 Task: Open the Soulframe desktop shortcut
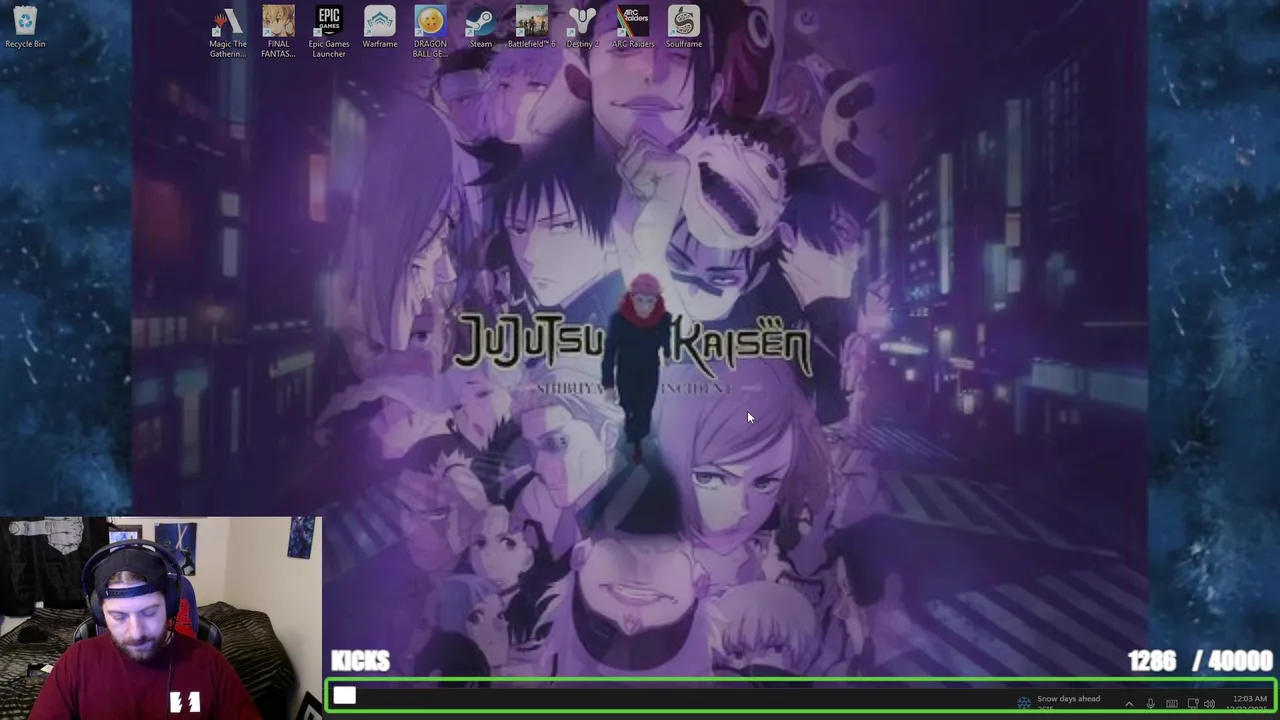click(684, 27)
